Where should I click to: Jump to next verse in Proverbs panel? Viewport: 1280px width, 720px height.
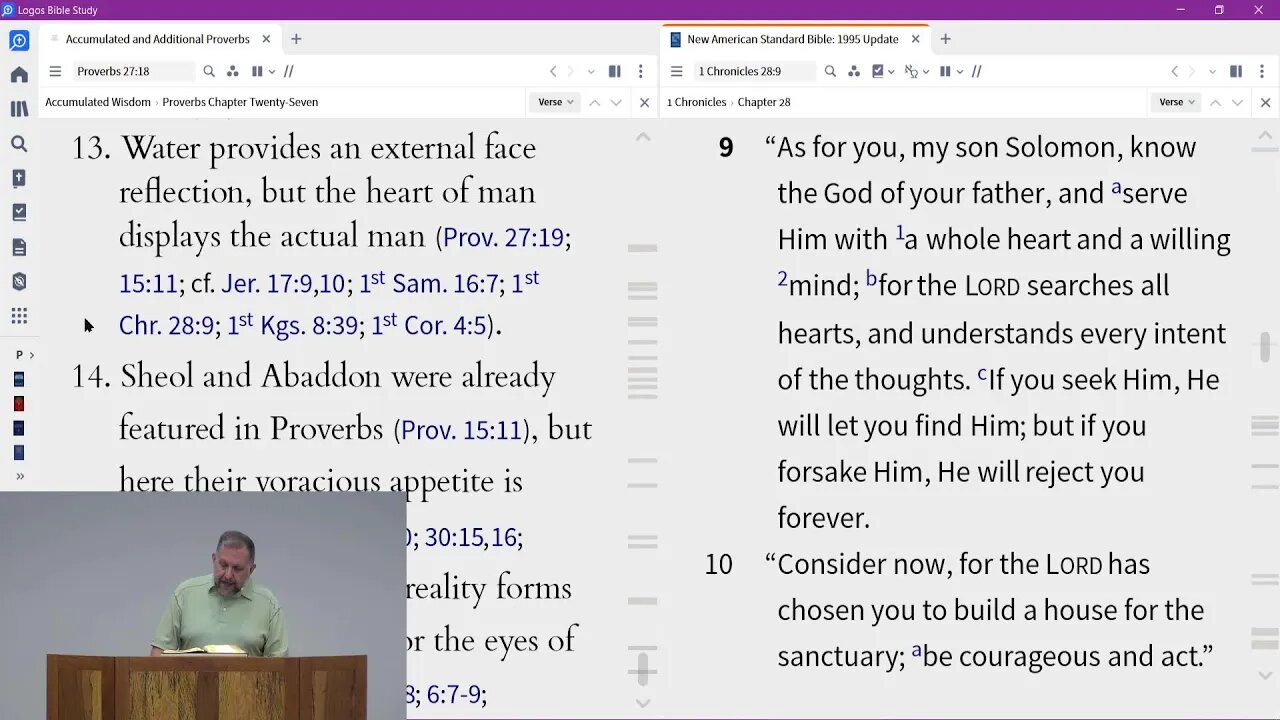[616, 102]
